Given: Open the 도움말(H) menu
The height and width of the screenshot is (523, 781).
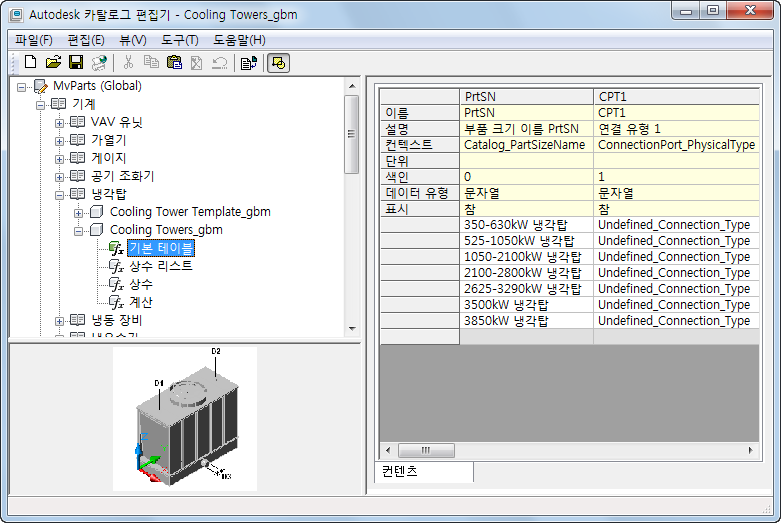Looking at the screenshot, I should point(240,40).
